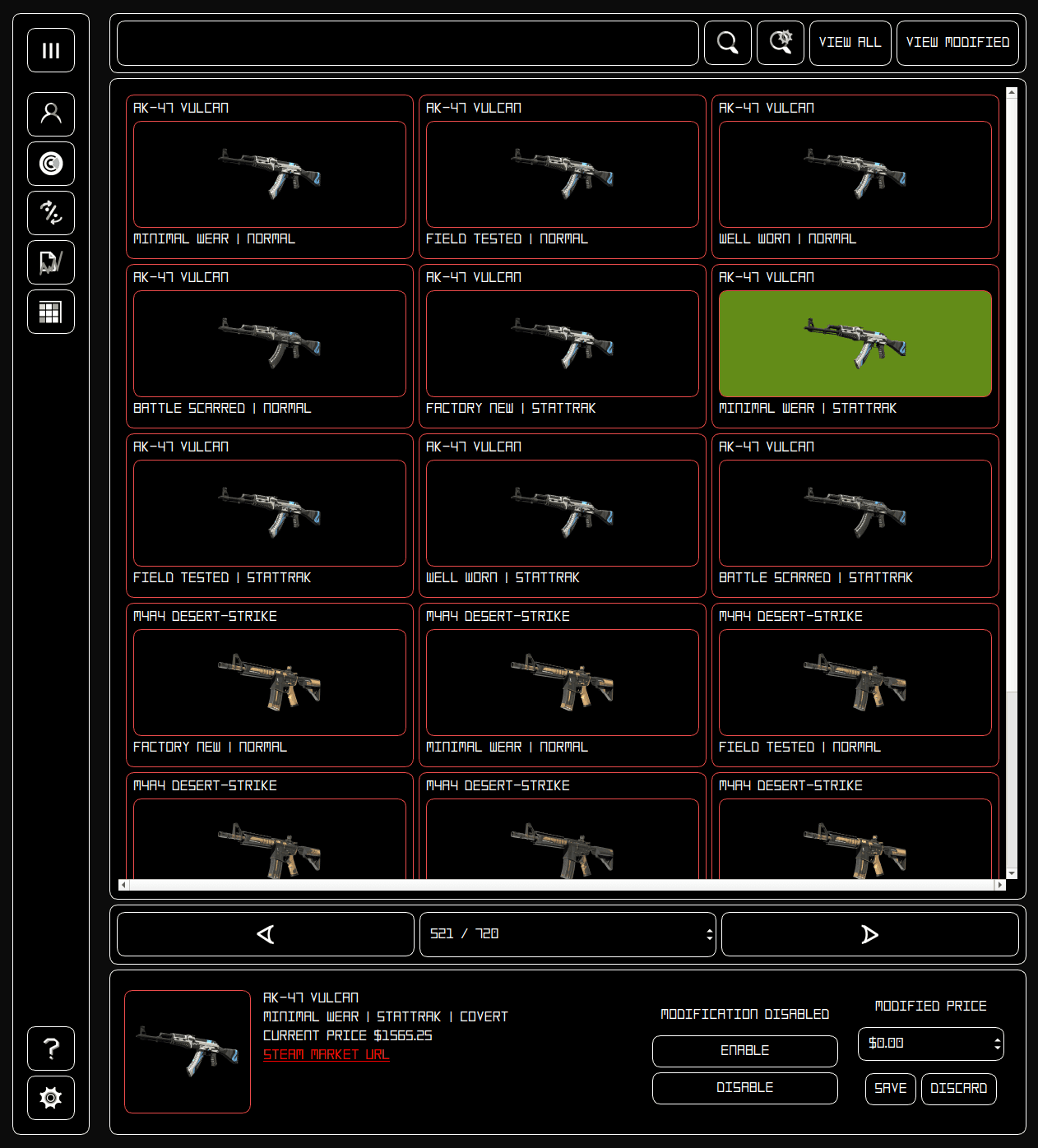Open the percent exchange-rate icon

[x=51, y=213]
